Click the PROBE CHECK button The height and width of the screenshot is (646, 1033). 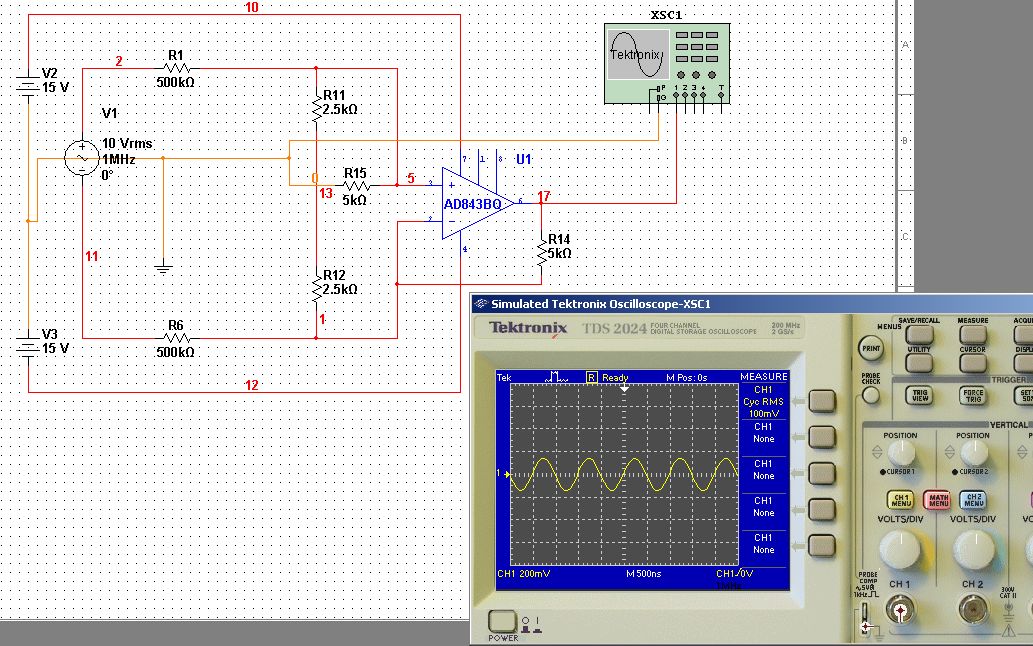(x=870, y=395)
